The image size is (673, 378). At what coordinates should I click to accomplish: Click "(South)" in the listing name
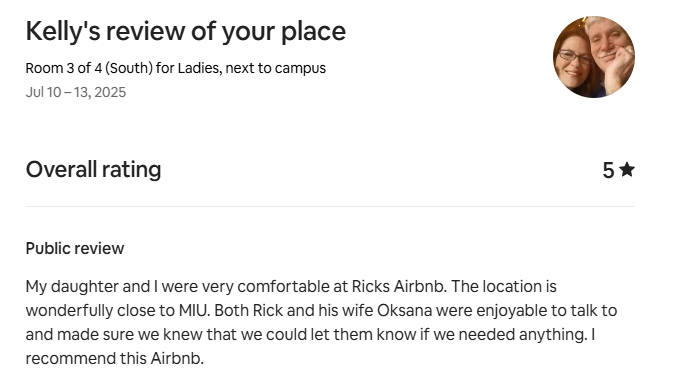coord(128,68)
